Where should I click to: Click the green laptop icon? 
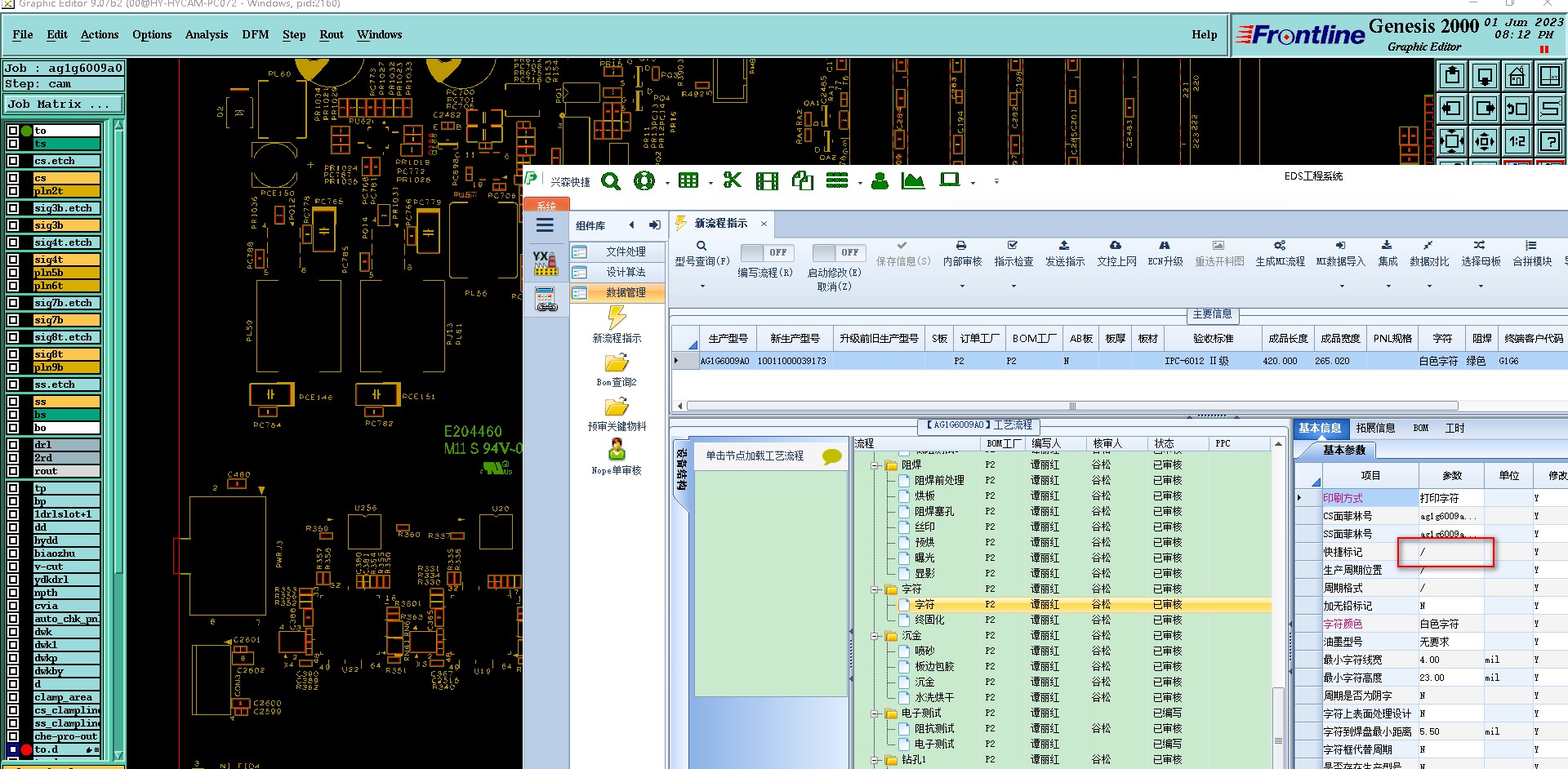[949, 180]
